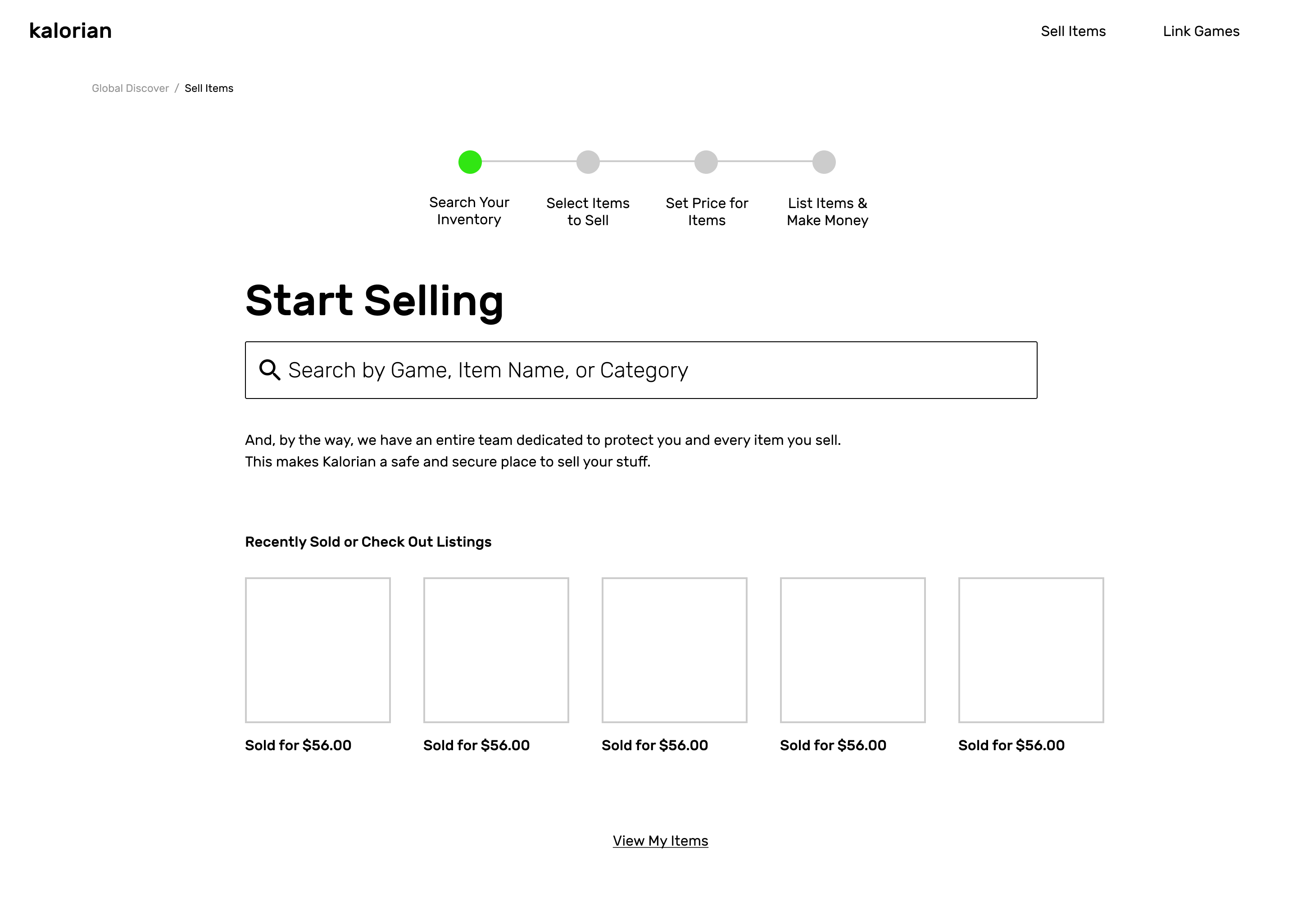The width and height of the screenshot is (1297, 924).
Task: Select the Sell Items breadcrumb entry
Action: pos(208,88)
